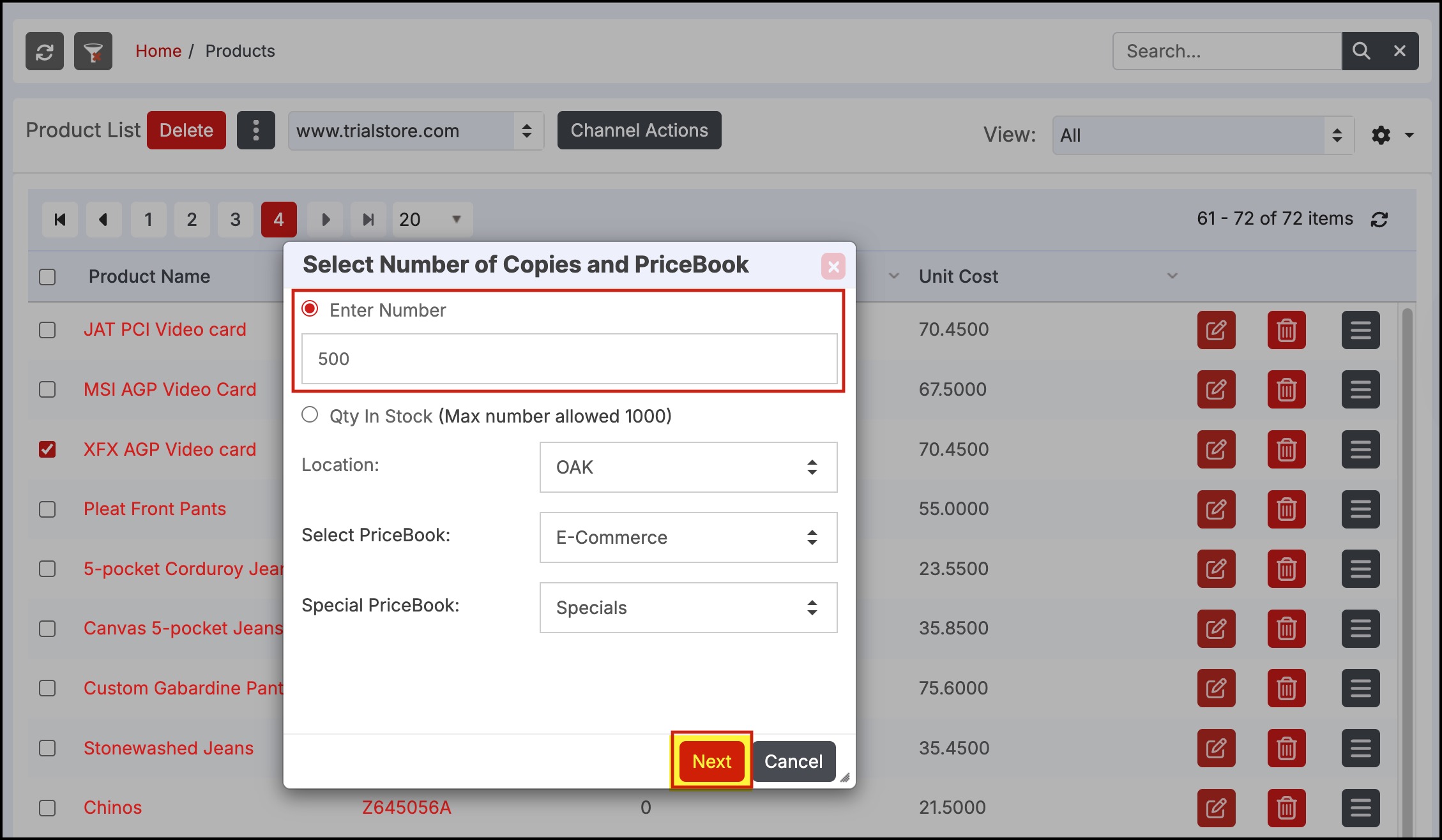
Task: Click the number input field showing 500
Action: (568, 359)
